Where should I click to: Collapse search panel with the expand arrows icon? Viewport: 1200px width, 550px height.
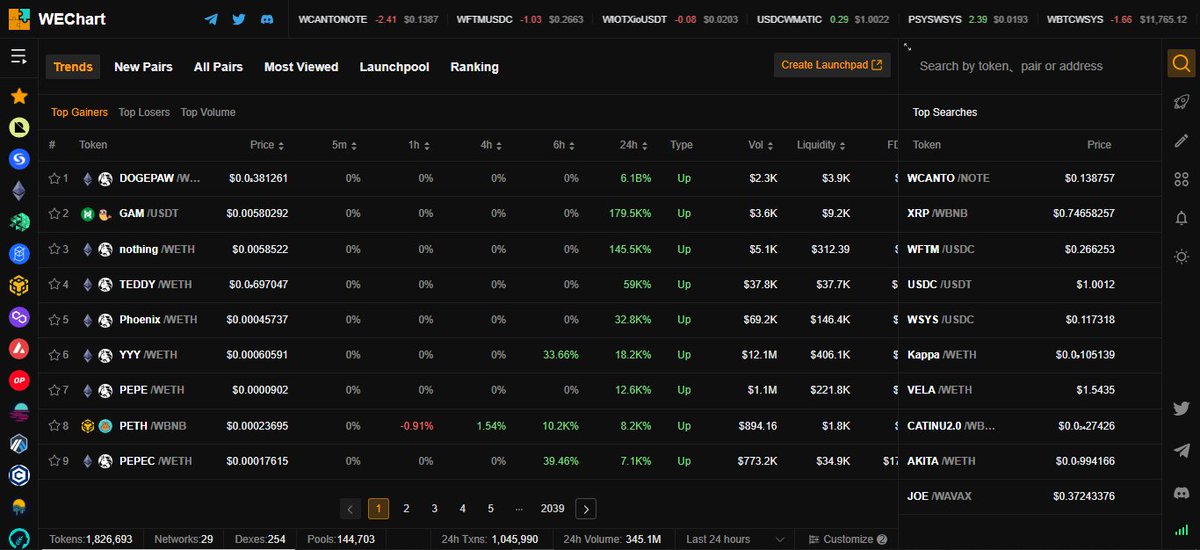[x=907, y=47]
